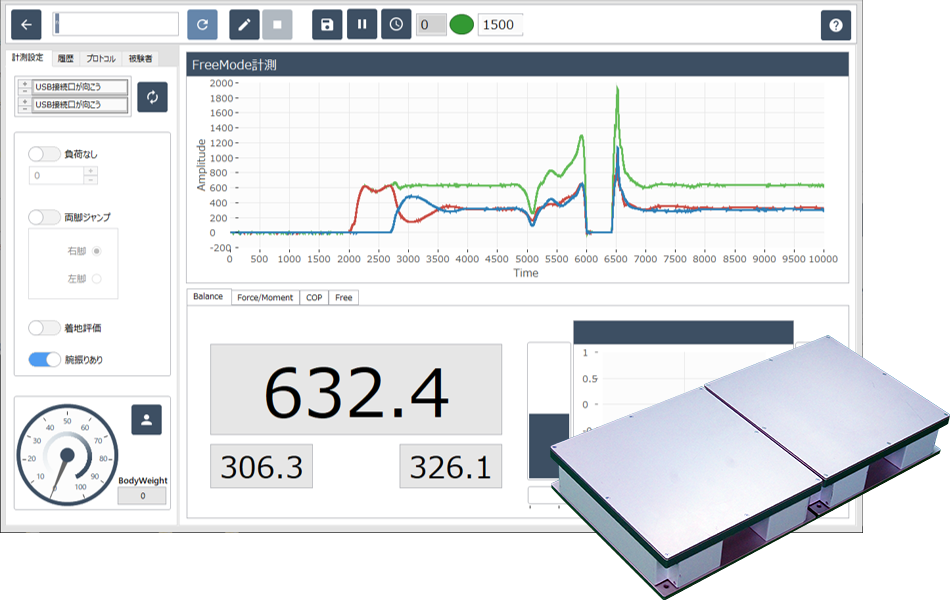Viewport: 950px width, 600px height.
Task: Select the 左脚 radio button
Action: tap(97, 280)
